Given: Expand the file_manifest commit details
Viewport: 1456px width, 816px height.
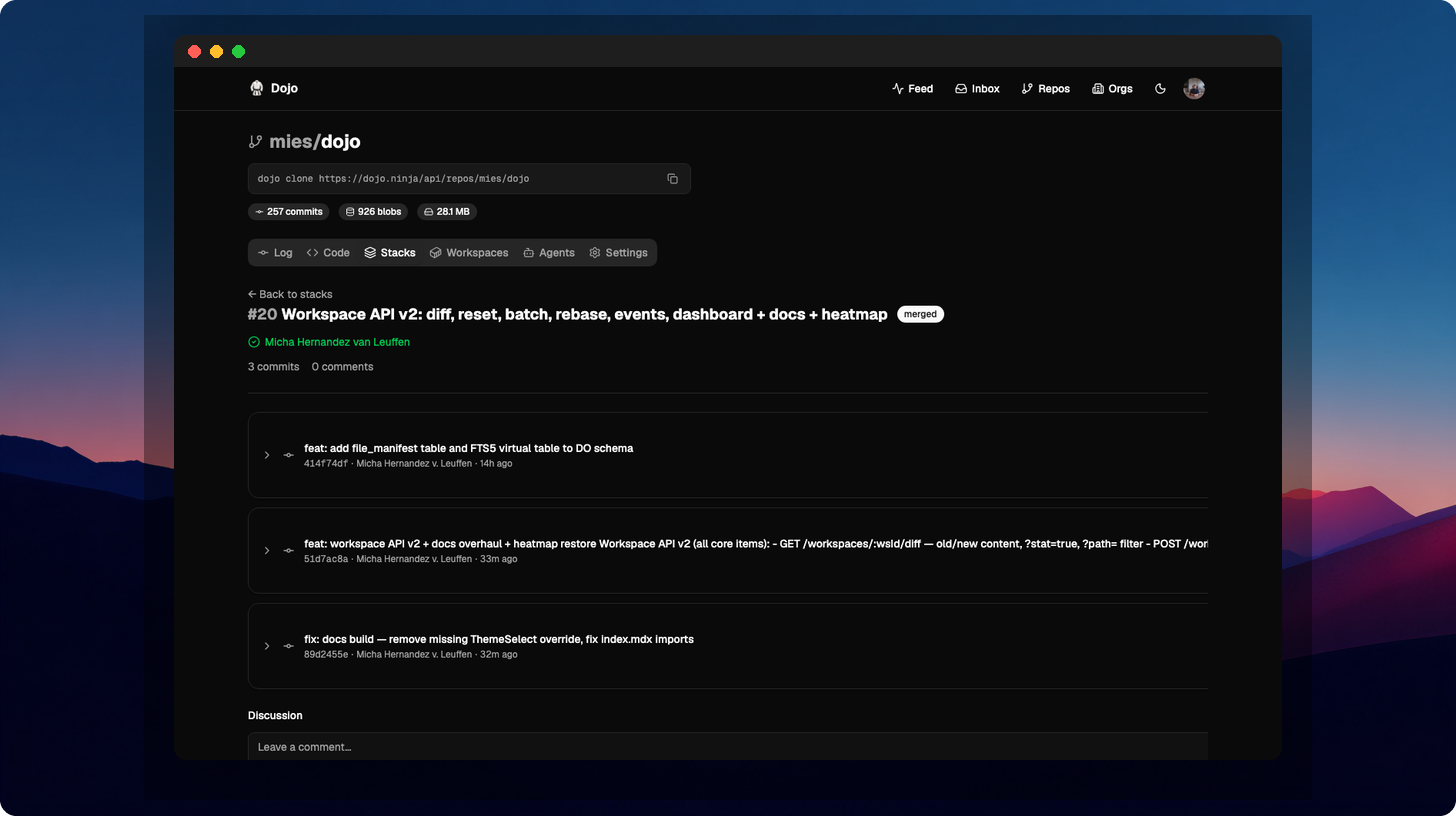Looking at the screenshot, I should point(266,455).
